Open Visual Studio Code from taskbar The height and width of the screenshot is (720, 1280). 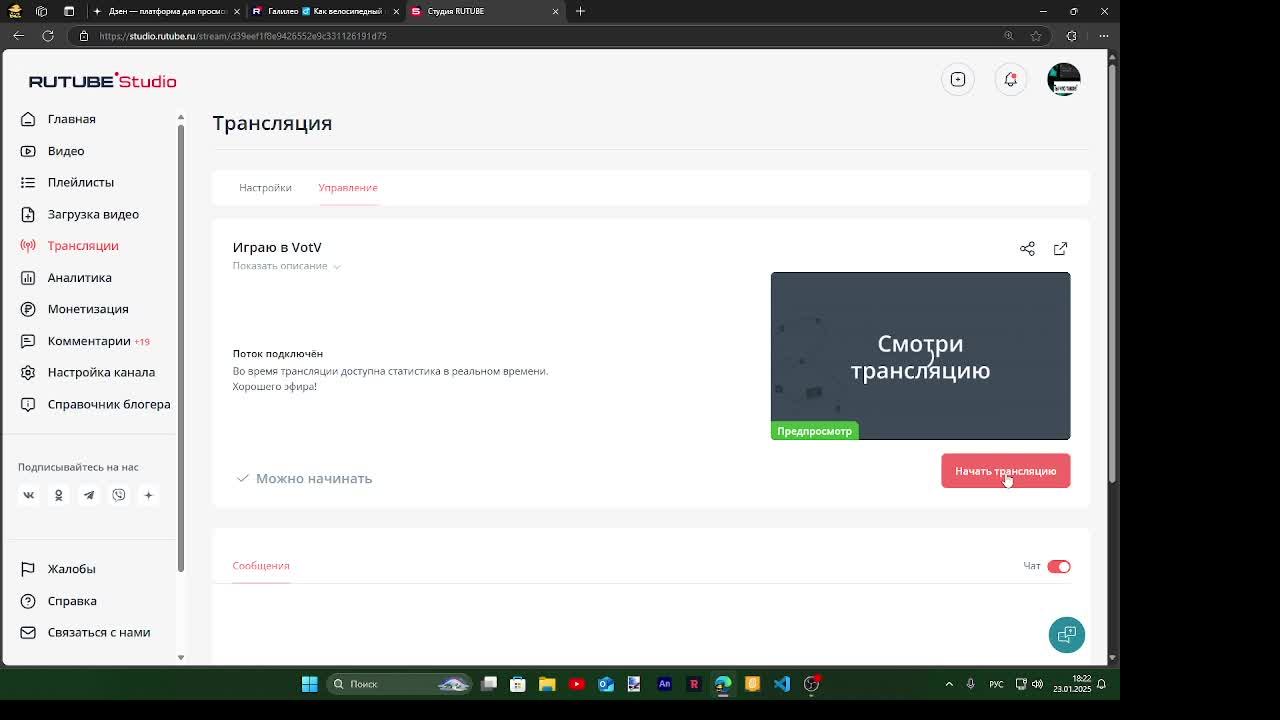781,684
